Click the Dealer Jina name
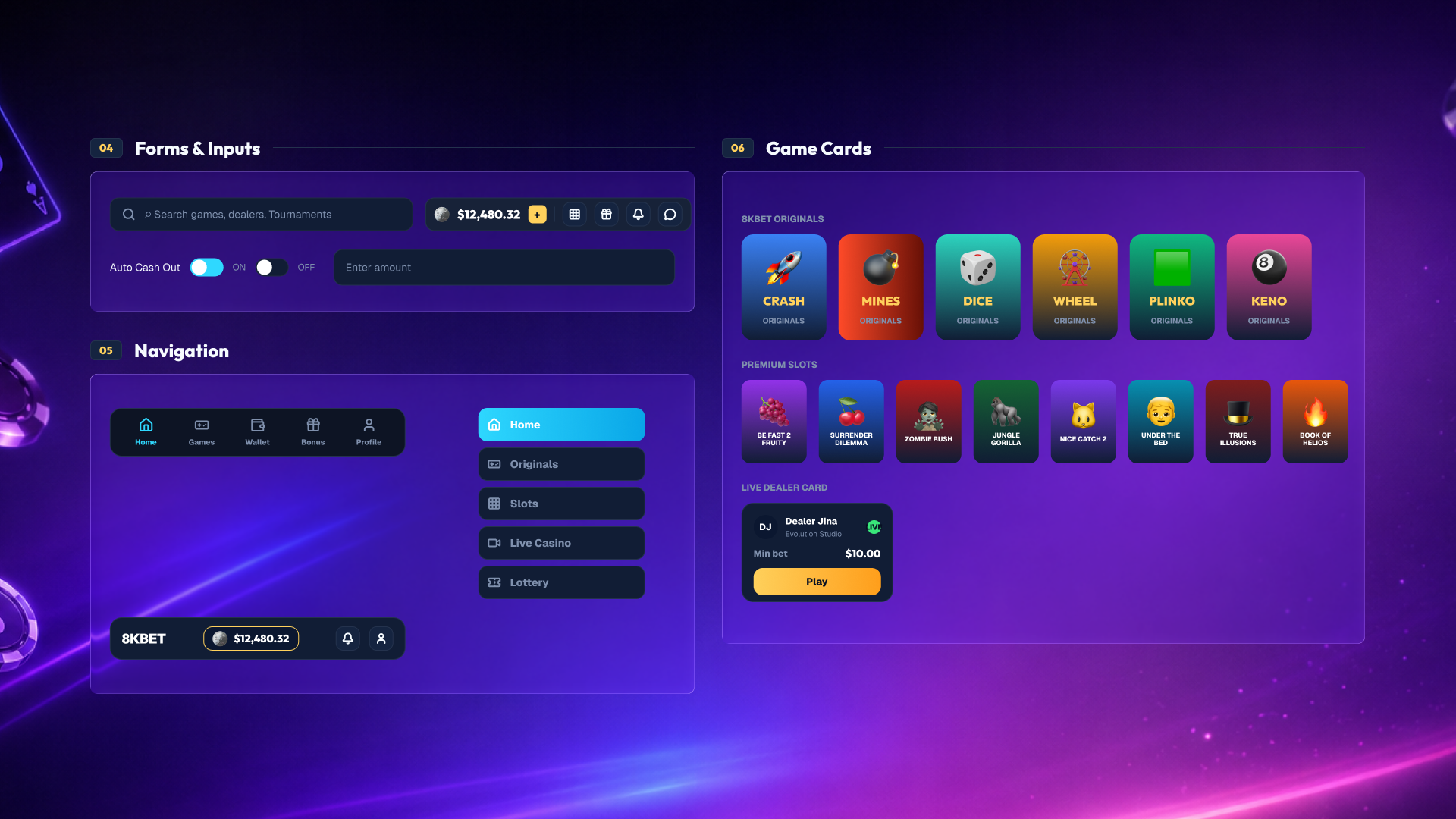 click(811, 521)
